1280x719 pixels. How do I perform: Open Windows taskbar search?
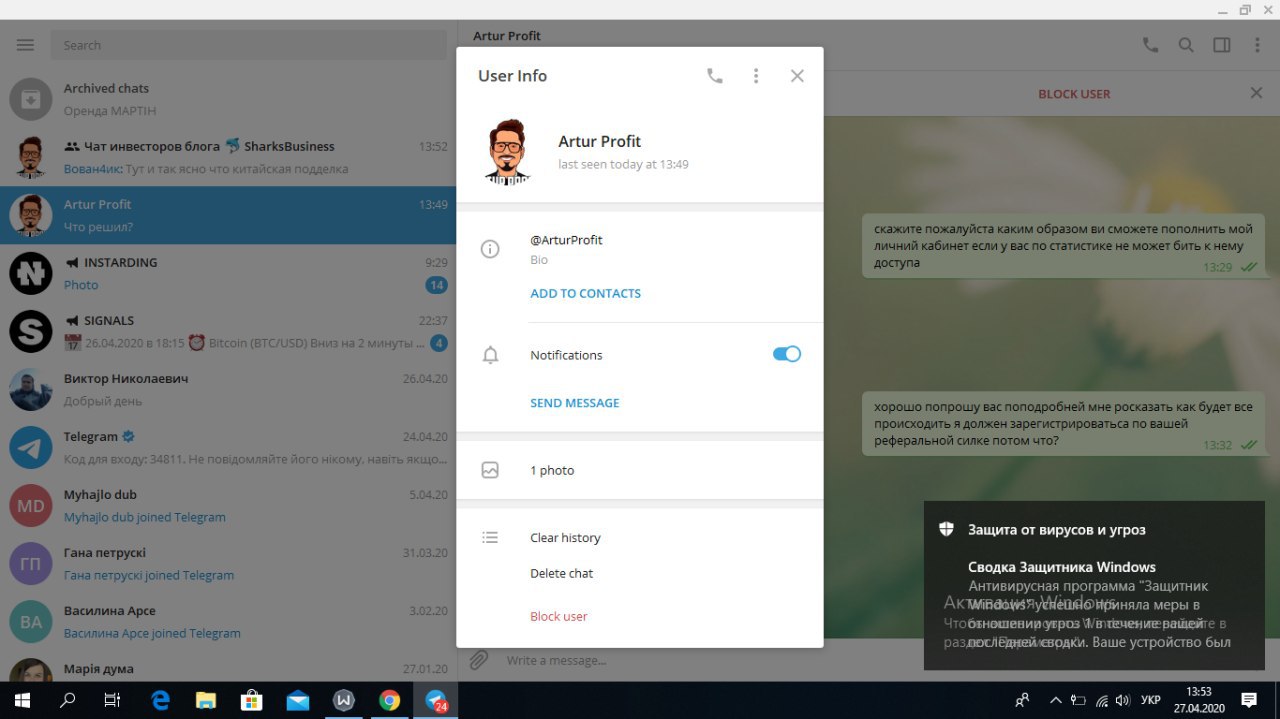pos(68,700)
